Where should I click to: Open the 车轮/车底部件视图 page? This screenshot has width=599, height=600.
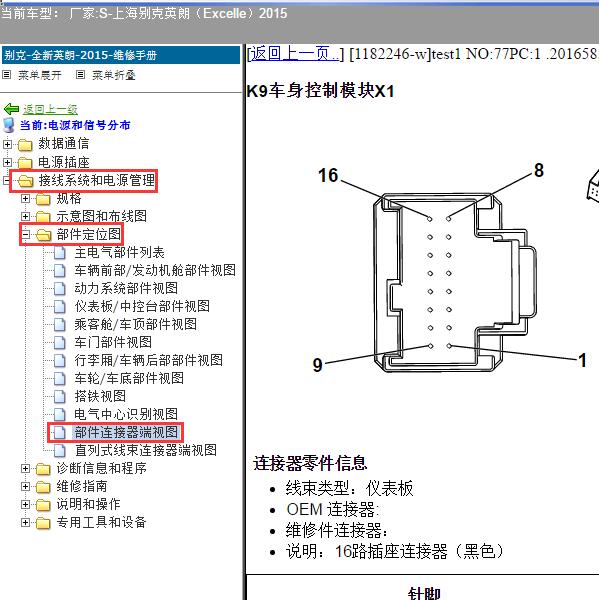[x=129, y=378]
